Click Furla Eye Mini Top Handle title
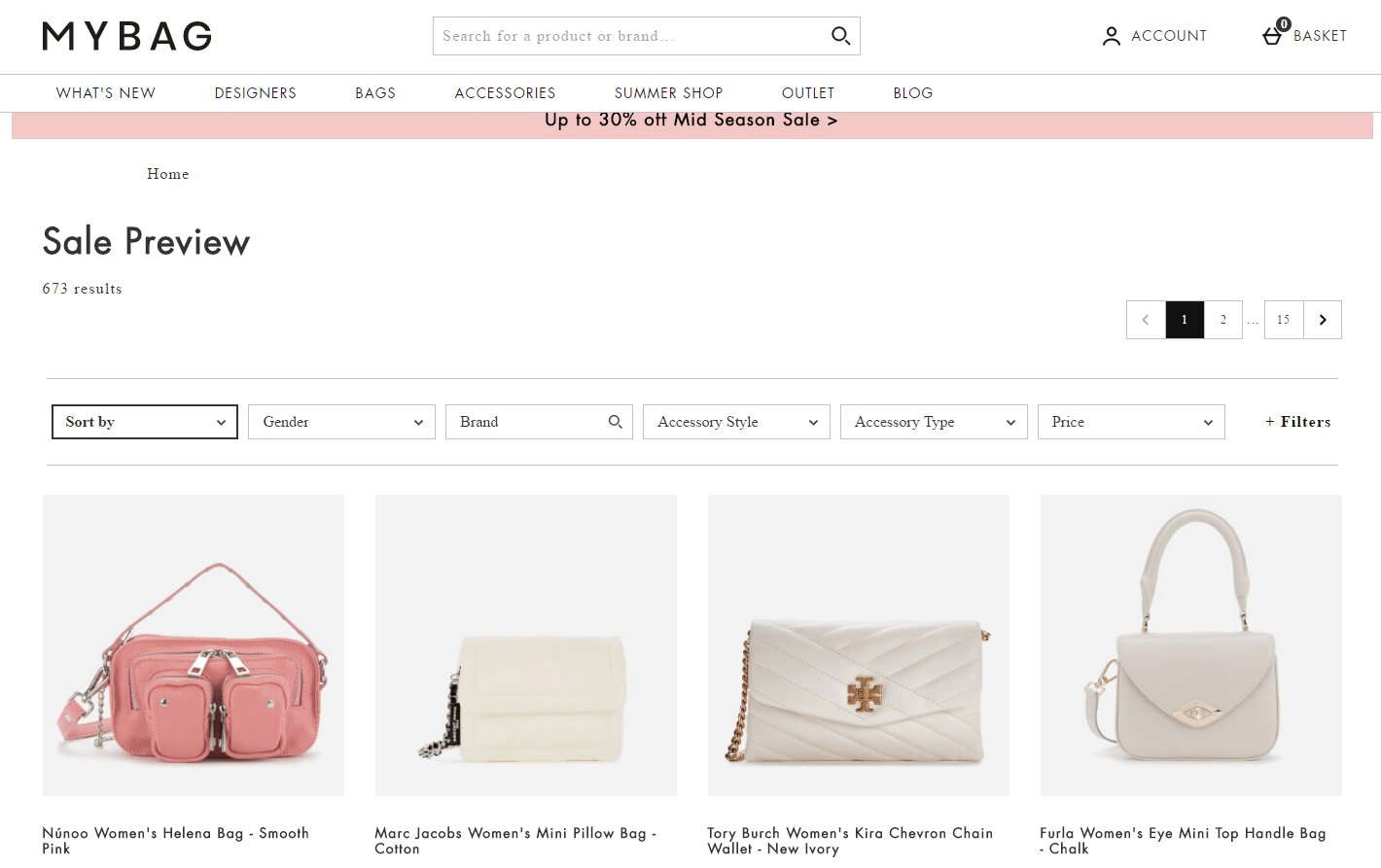 click(1183, 841)
